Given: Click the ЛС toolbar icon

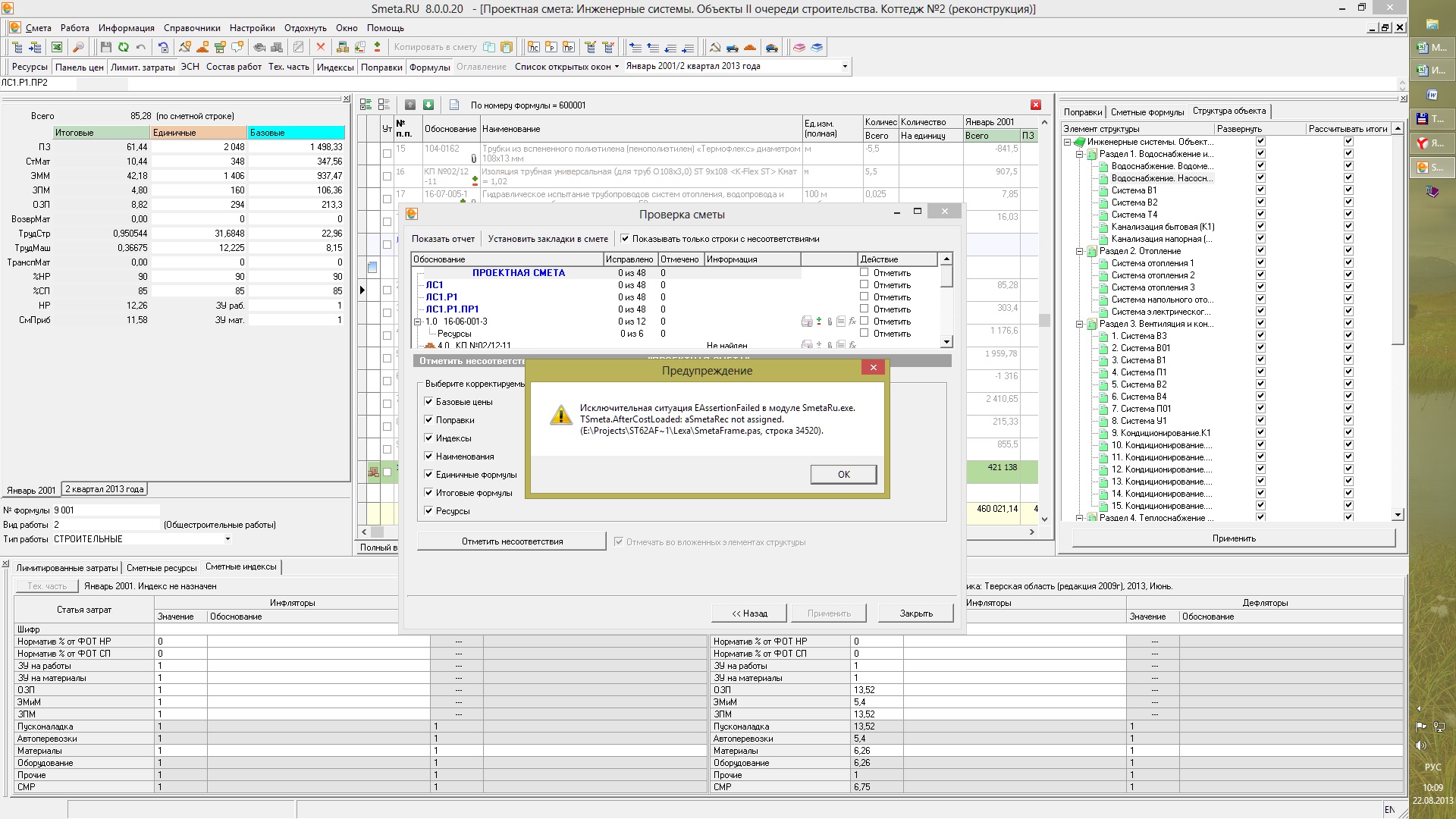Looking at the screenshot, I should pos(534,47).
